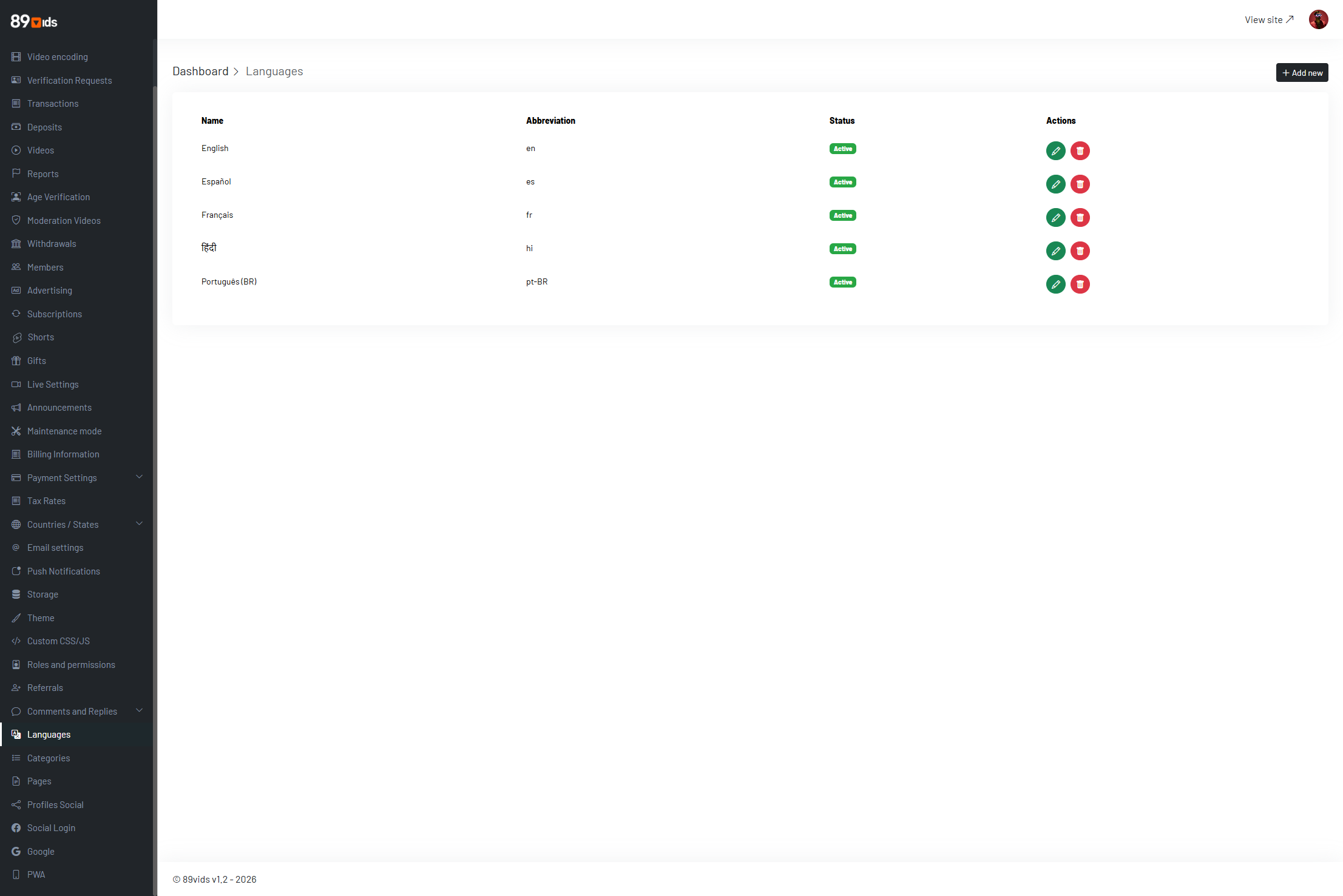Edit the Français language entry

pos(1055,217)
